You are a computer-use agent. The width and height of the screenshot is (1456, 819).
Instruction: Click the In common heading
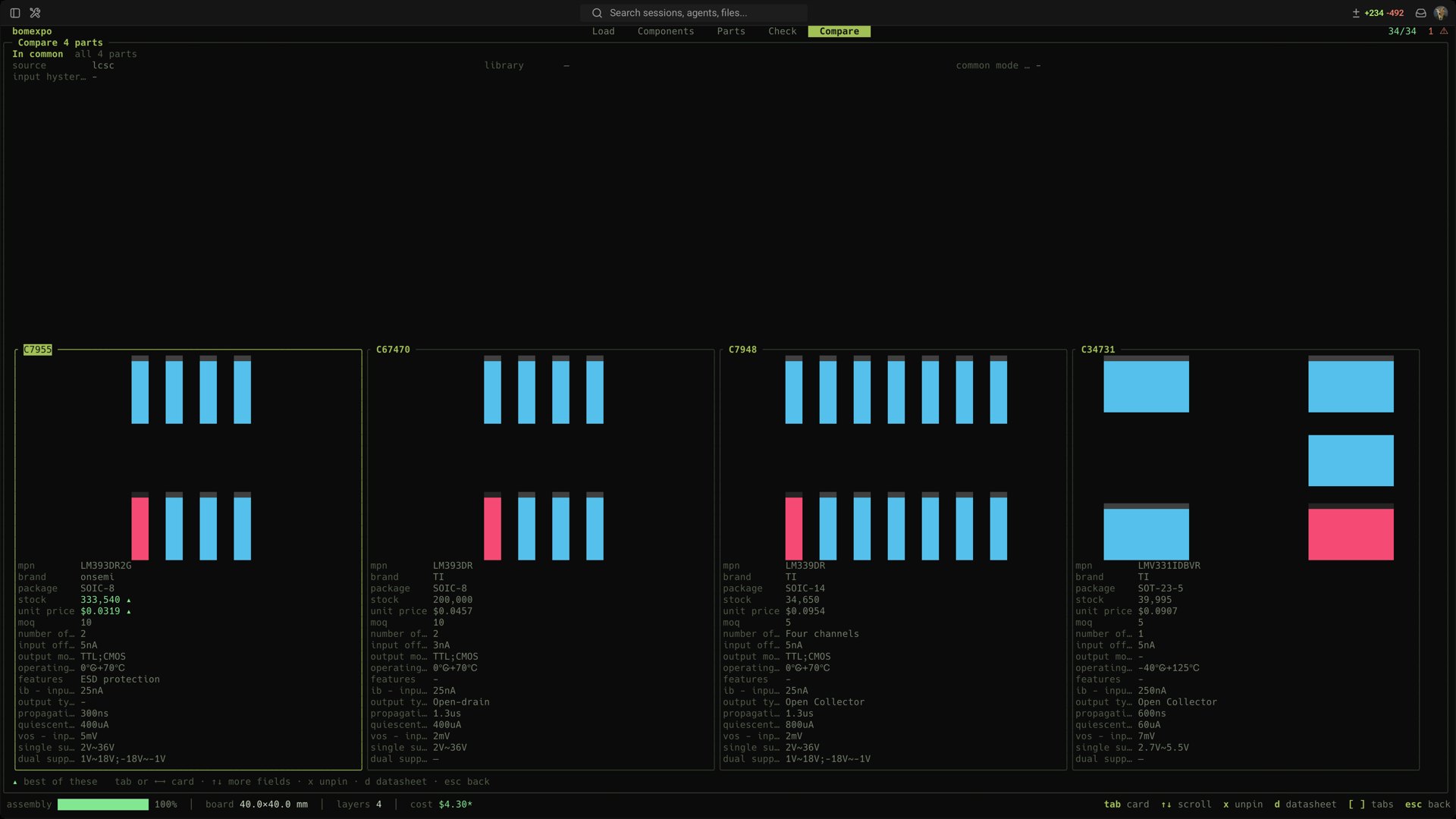pyautogui.click(x=38, y=54)
